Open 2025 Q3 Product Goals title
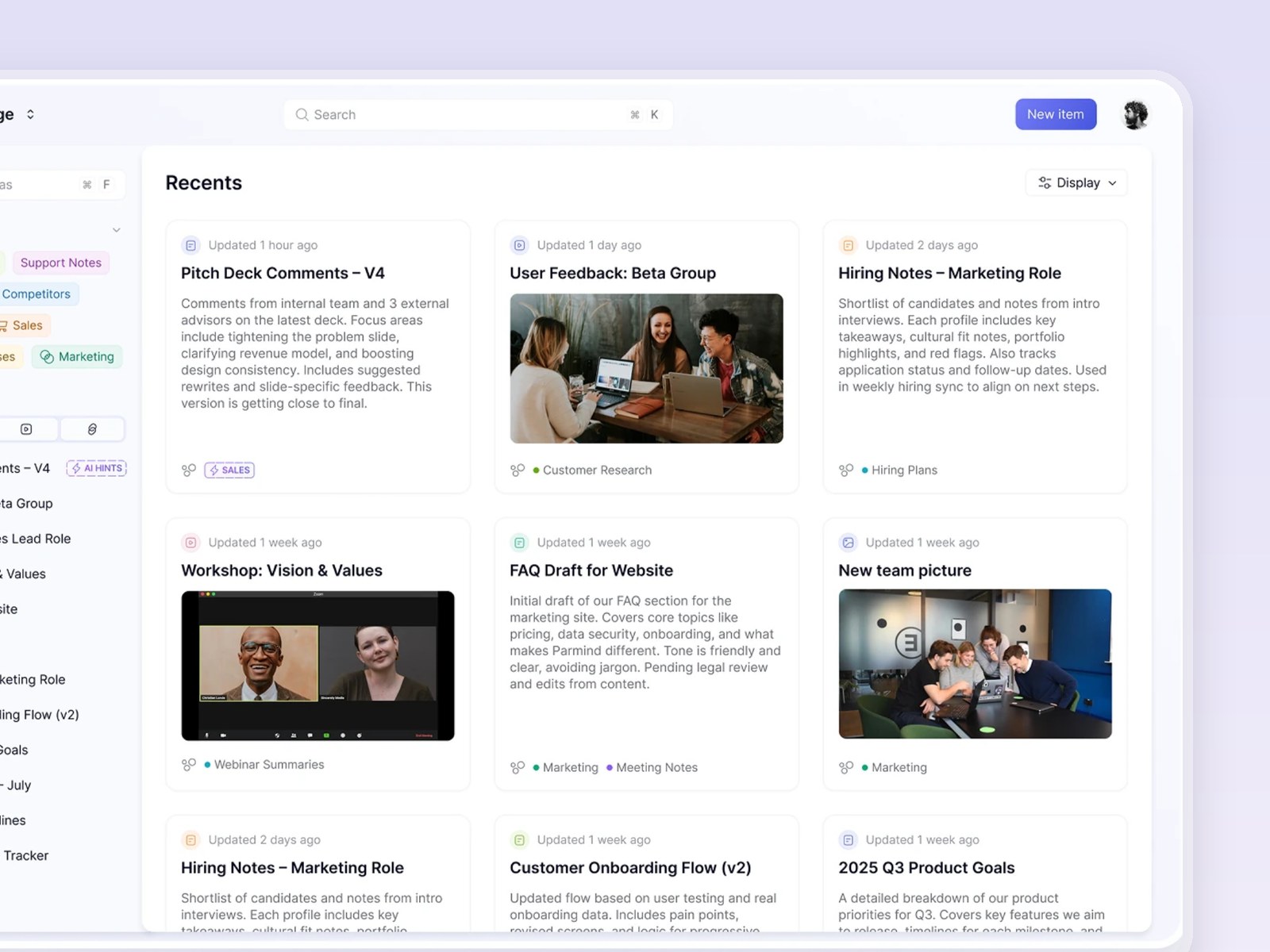Viewport: 1270px width, 952px height. 926,868
